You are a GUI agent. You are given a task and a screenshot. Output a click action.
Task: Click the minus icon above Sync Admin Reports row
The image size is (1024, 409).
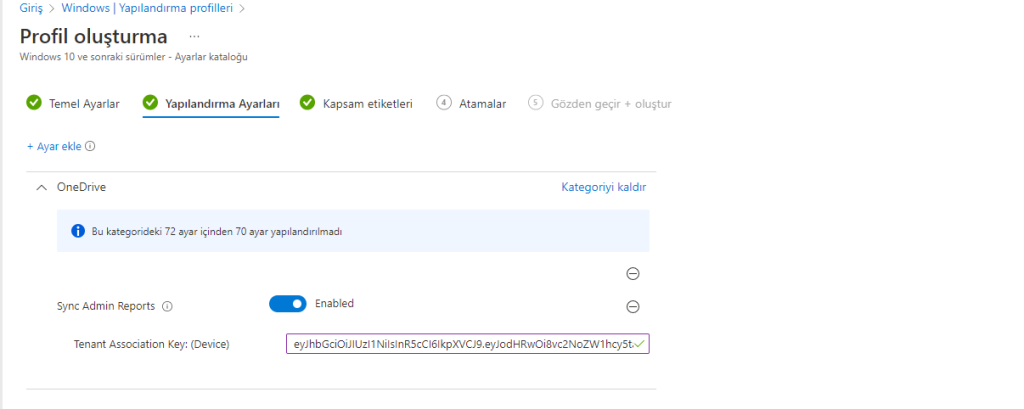point(632,274)
